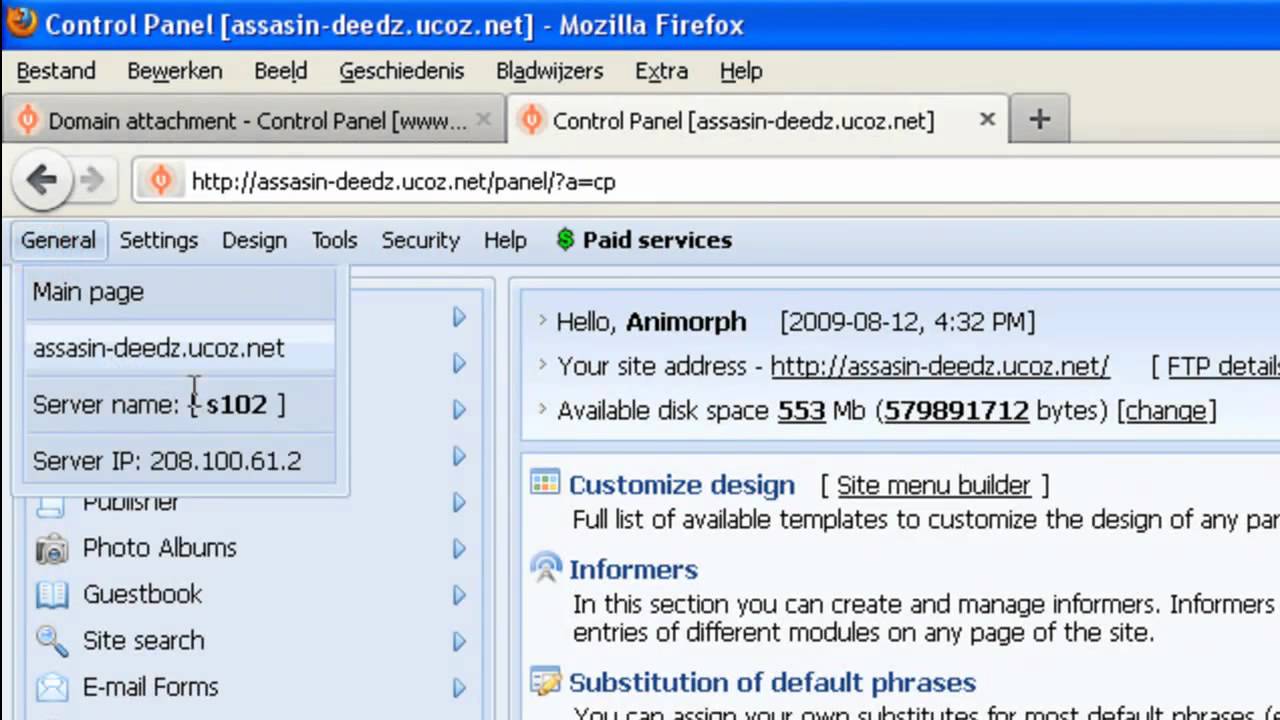Open the Geschiedenis menu
1280x720 pixels.
402,71
